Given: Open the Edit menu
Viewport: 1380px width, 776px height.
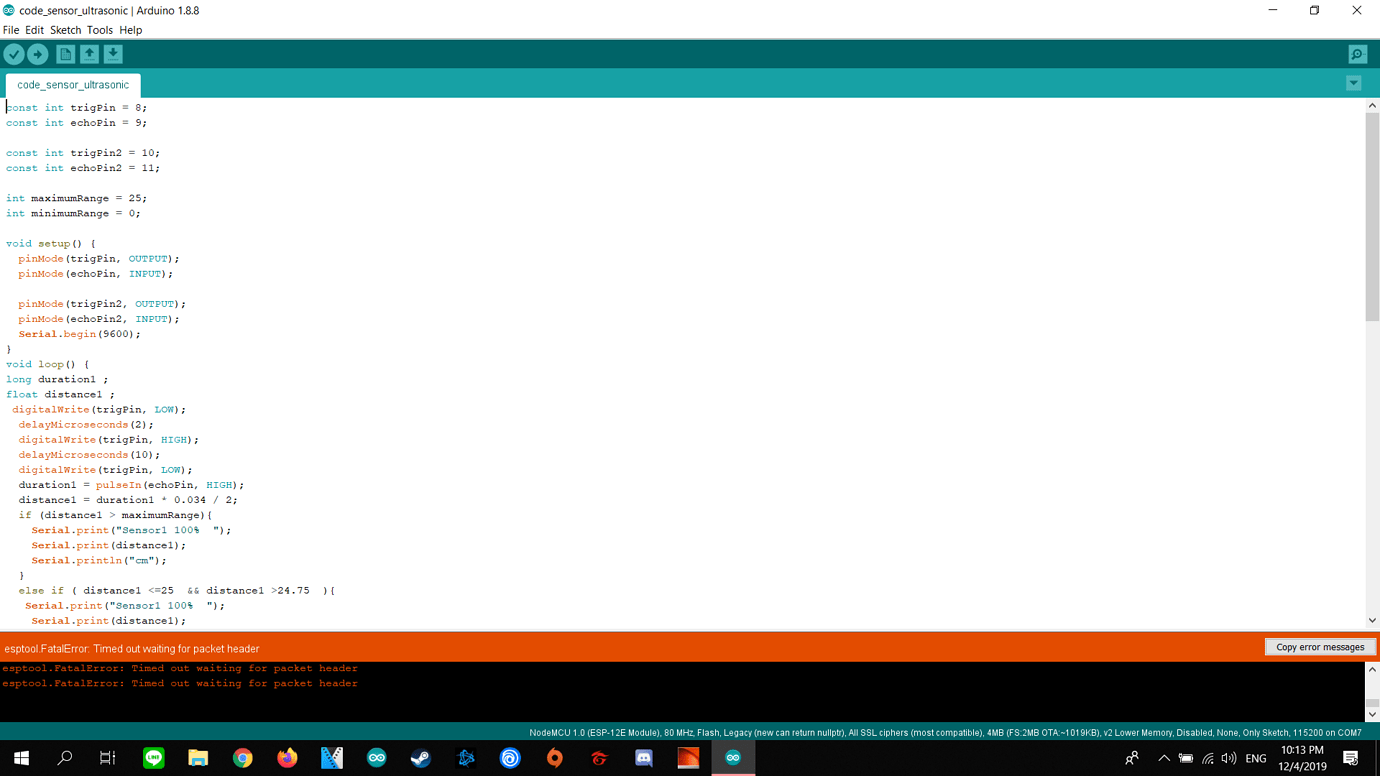Looking at the screenshot, I should (x=34, y=30).
